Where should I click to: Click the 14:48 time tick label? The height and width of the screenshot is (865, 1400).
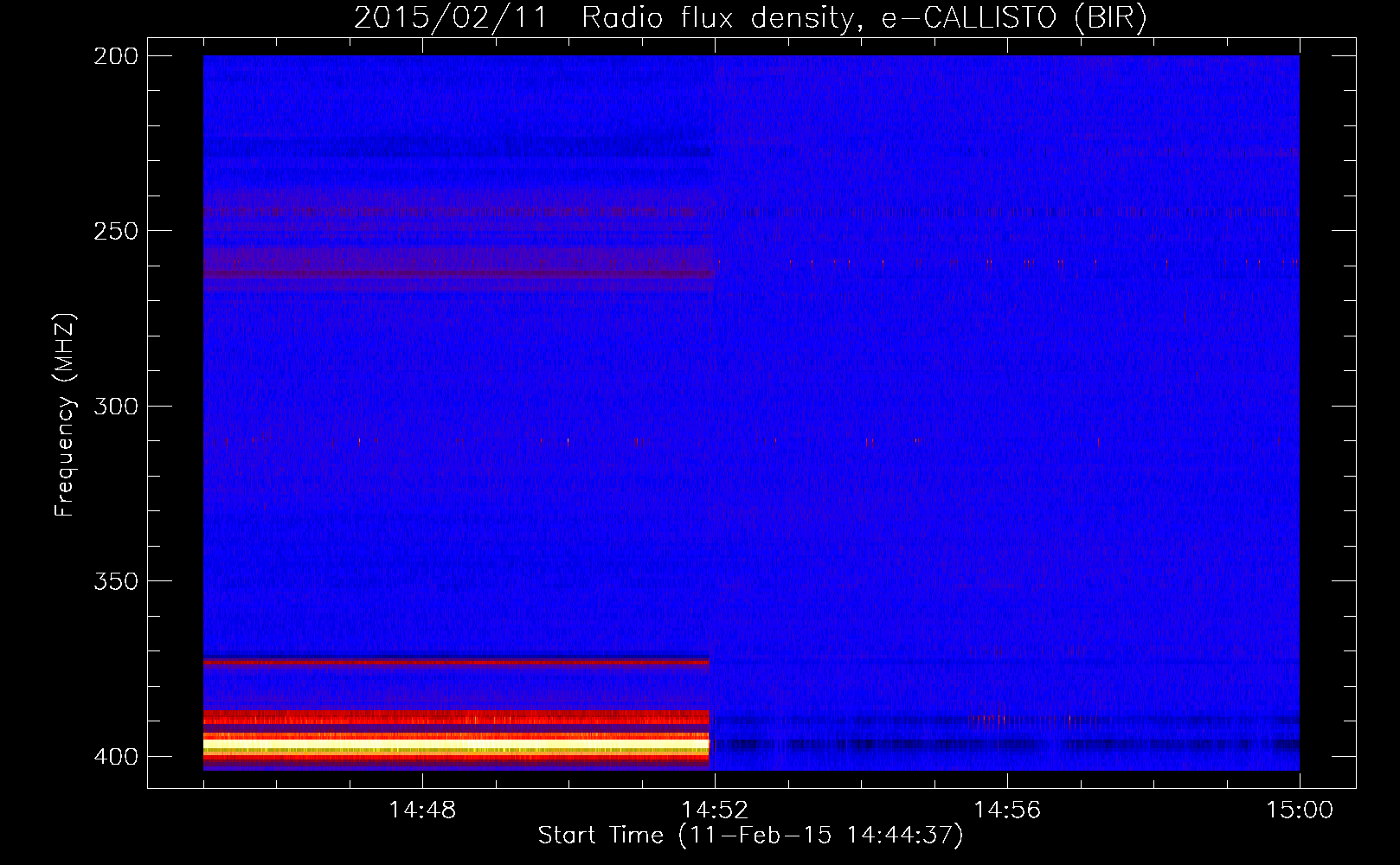click(422, 811)
